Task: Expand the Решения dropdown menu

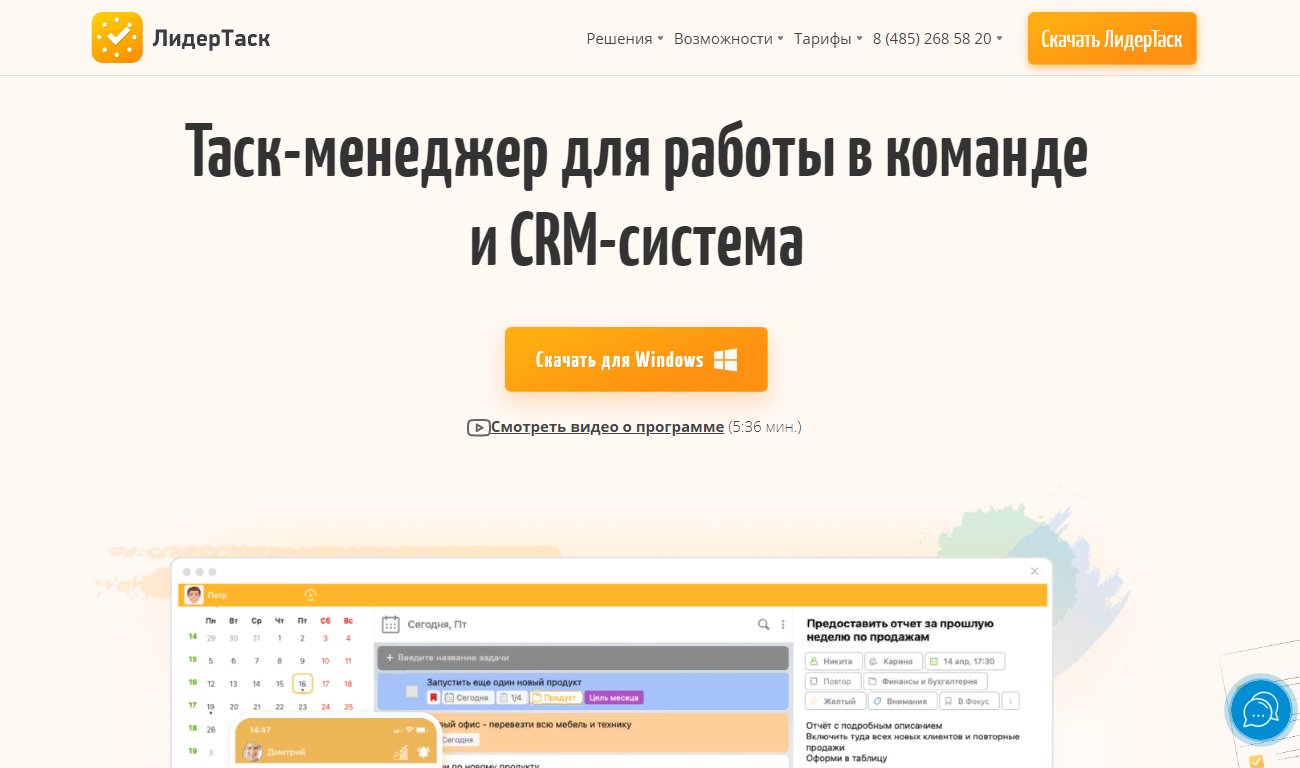Action: click(x=624, y=39)
